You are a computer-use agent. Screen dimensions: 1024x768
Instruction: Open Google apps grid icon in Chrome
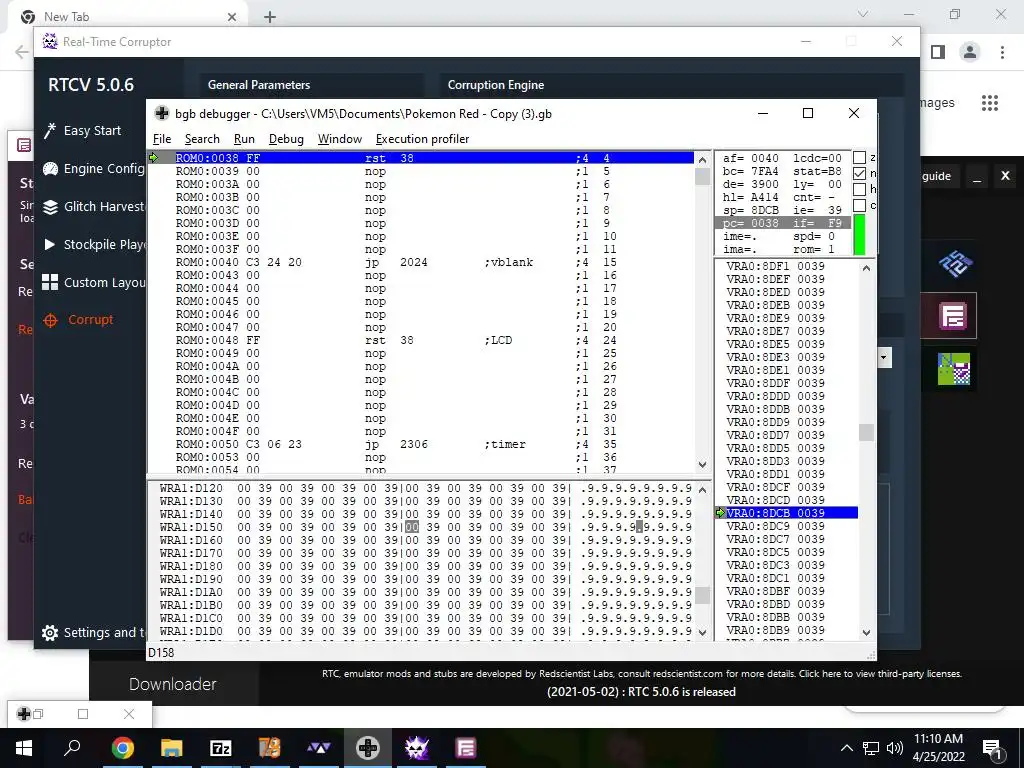[990, 103]
